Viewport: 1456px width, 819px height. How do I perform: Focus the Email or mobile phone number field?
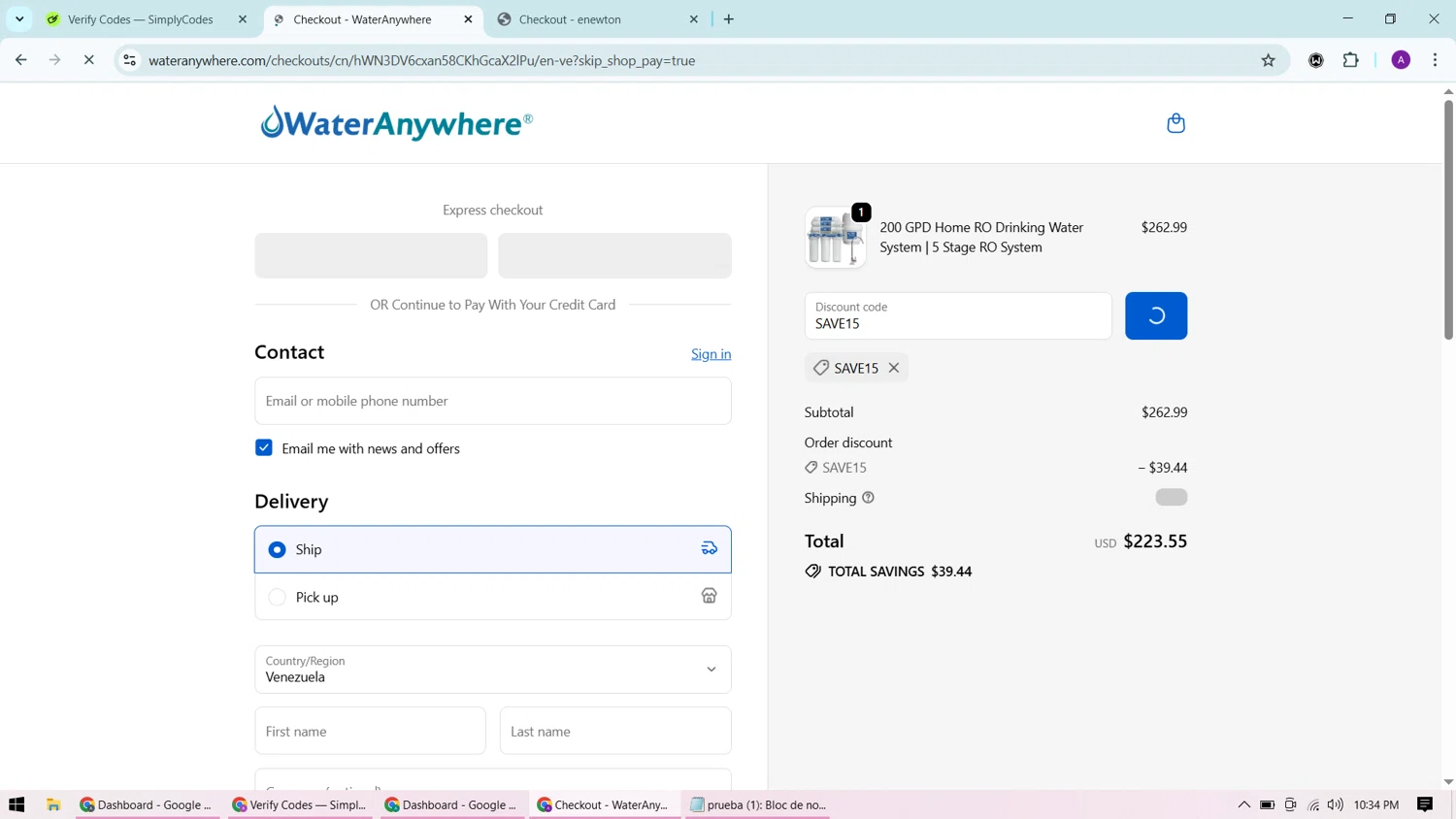pyautogui.click(x=492, y=401)
